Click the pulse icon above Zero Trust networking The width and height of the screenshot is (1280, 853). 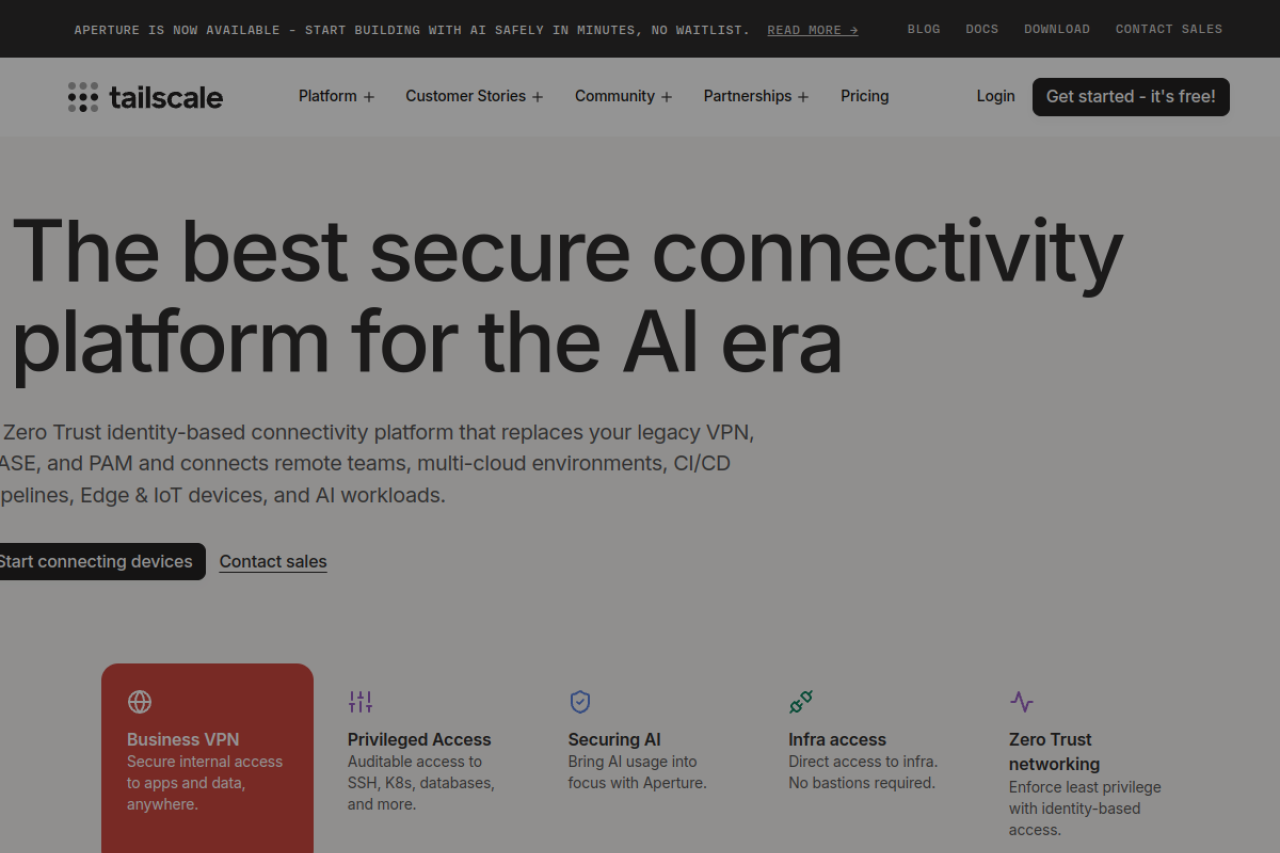(x=1021, y=702)
